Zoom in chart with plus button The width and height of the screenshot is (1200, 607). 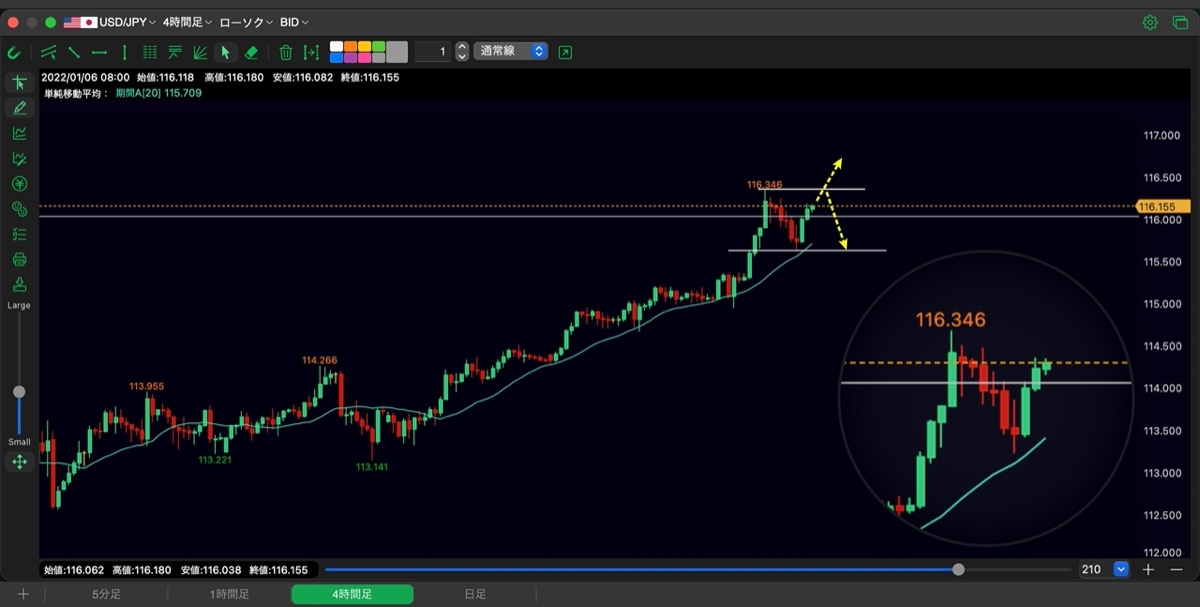(x=1148, y=569)
